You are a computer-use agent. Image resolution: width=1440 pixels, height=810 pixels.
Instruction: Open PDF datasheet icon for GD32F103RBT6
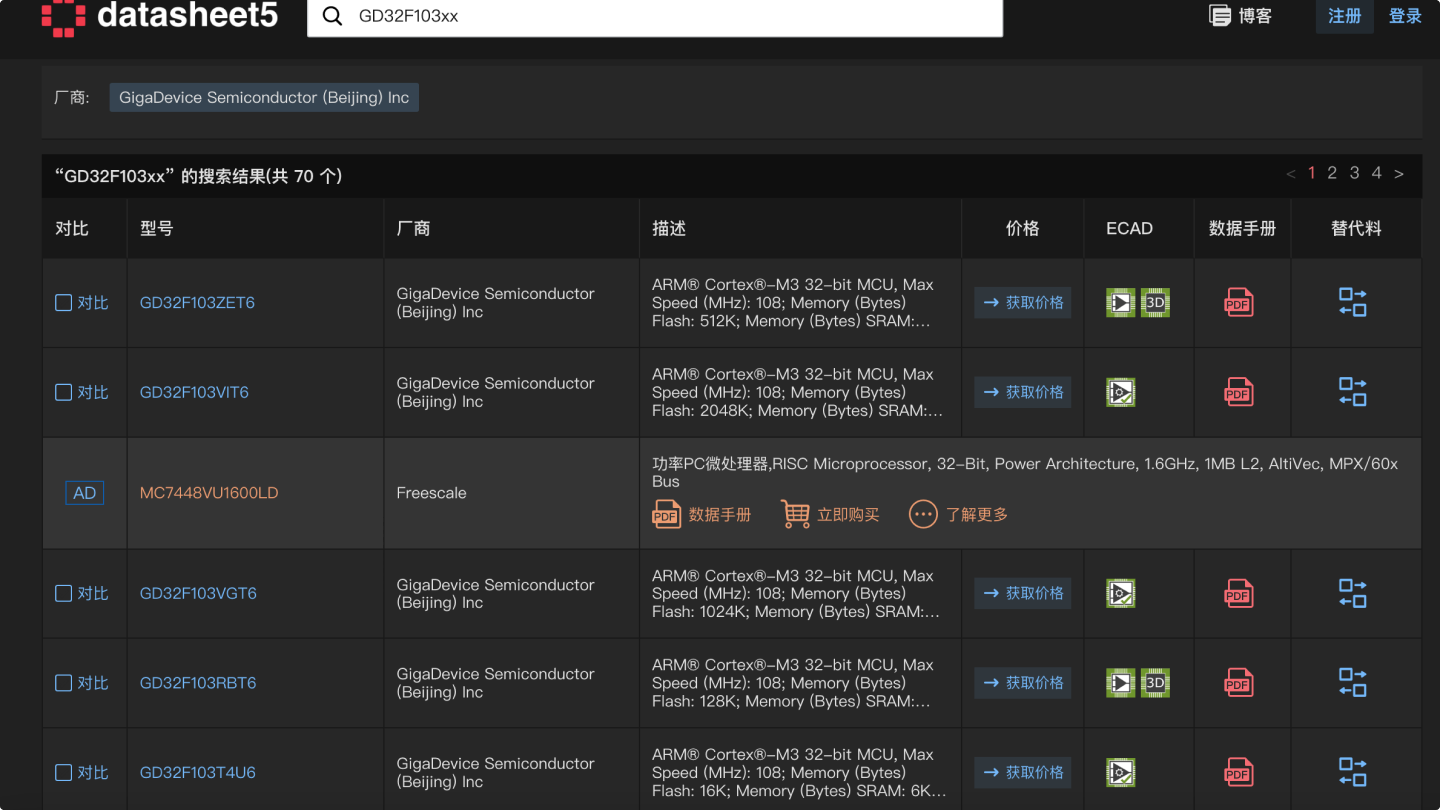1239,683
